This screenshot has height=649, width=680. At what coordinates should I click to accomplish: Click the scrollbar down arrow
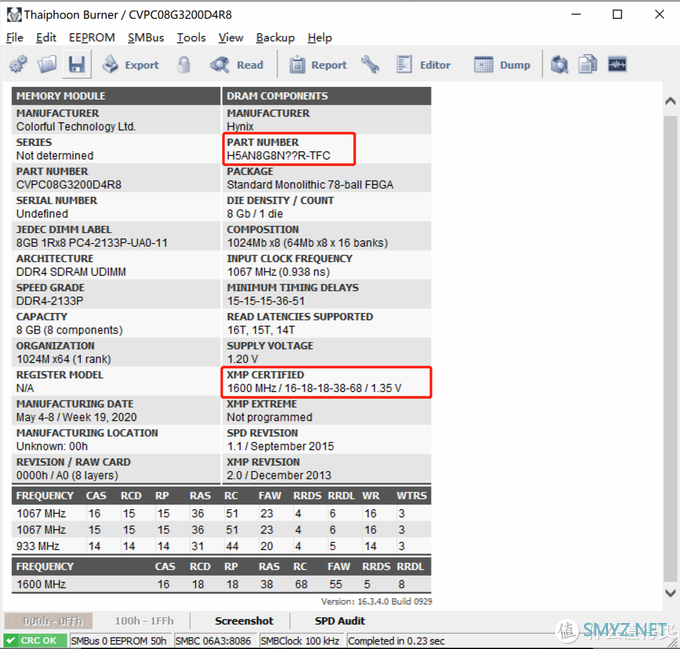pos(670,593)
